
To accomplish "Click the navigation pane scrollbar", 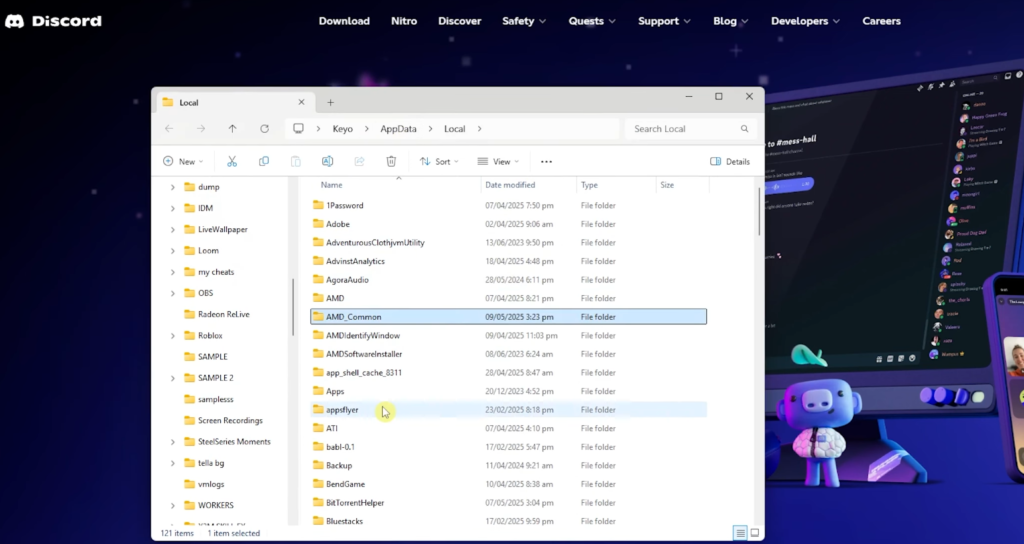I will tap(293, 307).
